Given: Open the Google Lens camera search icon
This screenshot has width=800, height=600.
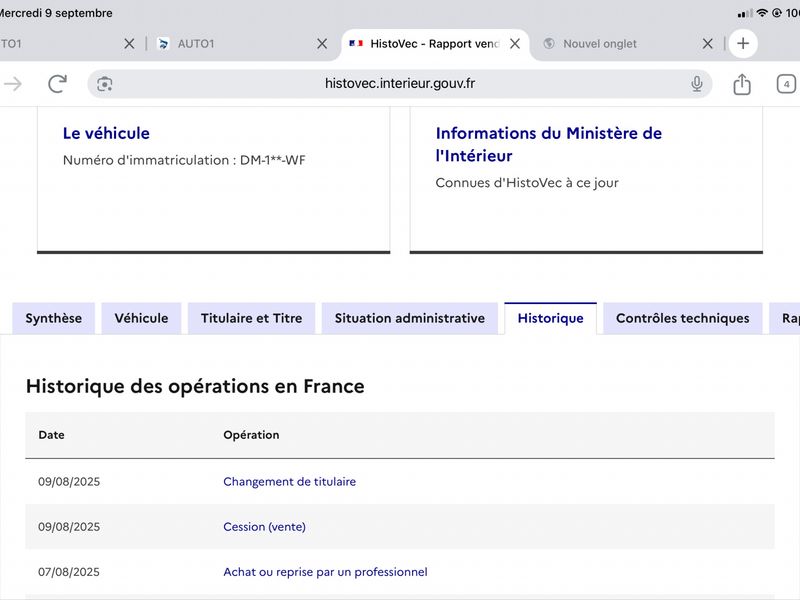Looking at the screenshot, I should tap(105, 84).
